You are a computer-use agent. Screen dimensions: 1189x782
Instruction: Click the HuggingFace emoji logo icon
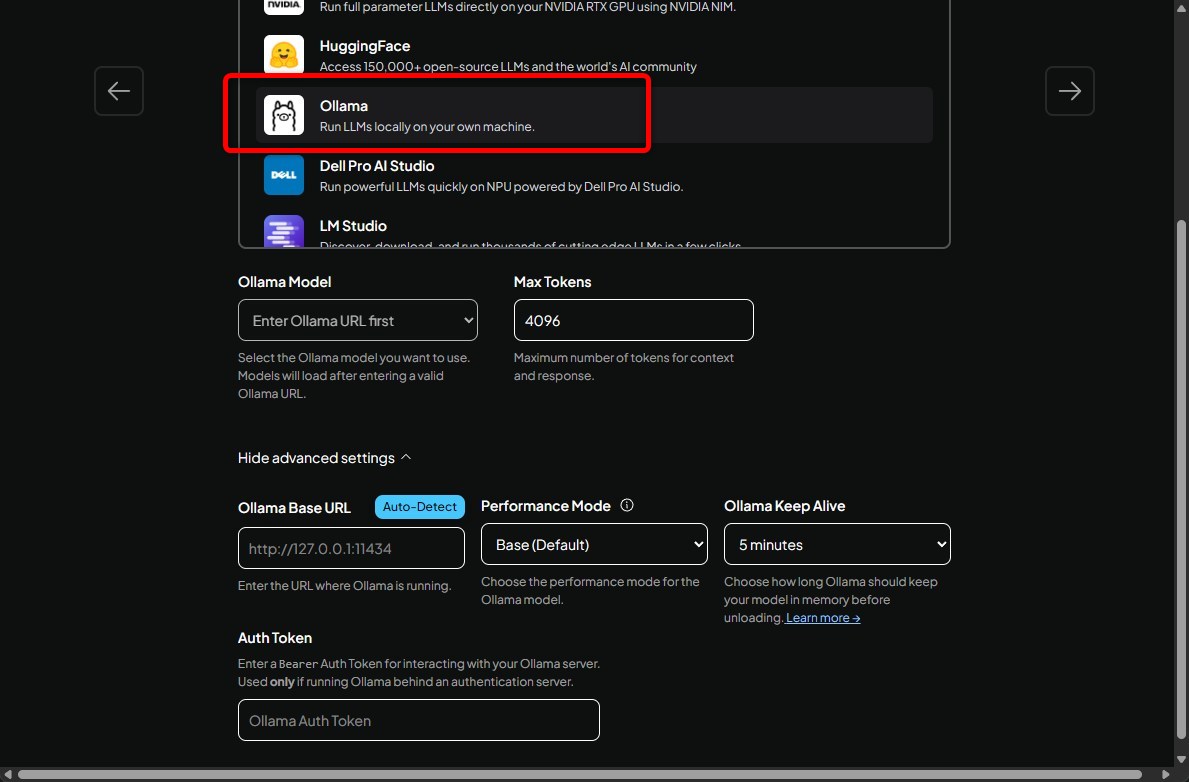[x=284, y=55]
